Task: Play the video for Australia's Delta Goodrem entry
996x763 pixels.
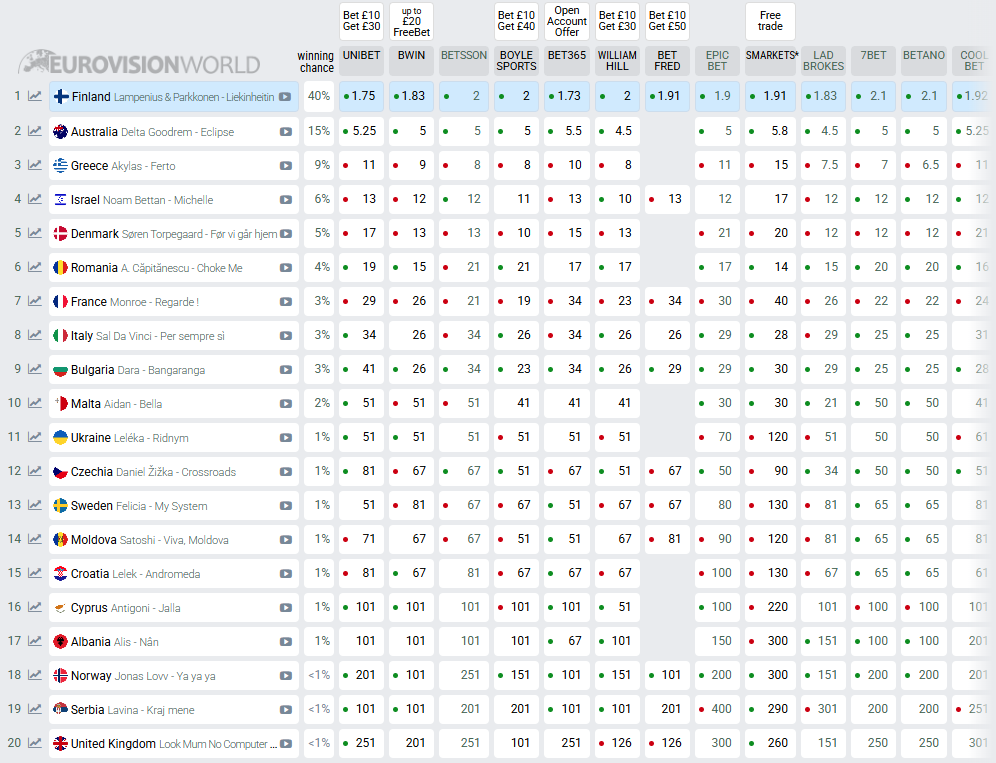Action: click(286, 132)
